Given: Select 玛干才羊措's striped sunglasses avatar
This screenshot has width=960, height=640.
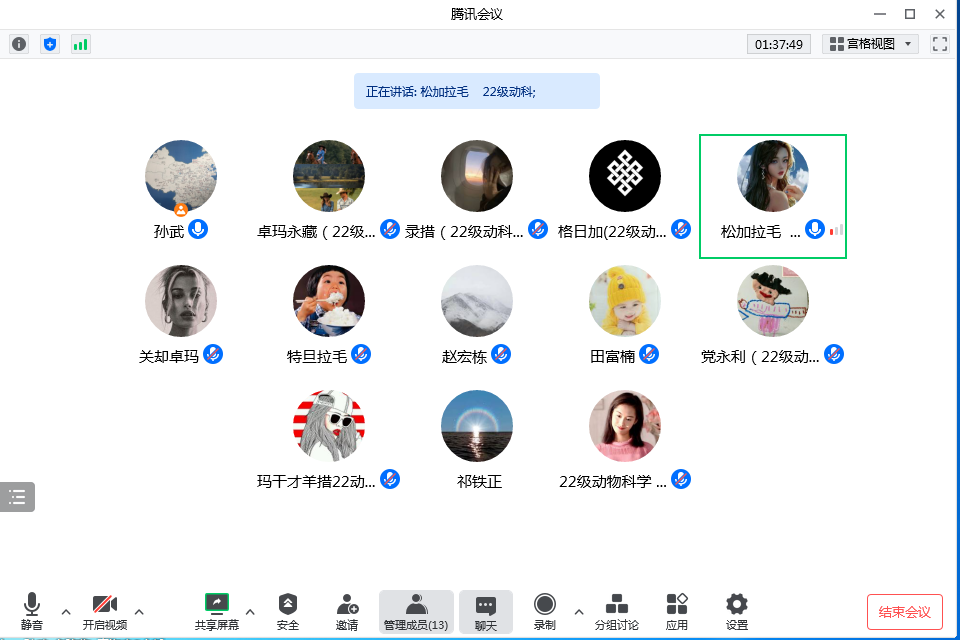Looking at the screenshot, I should click(329, 426).
